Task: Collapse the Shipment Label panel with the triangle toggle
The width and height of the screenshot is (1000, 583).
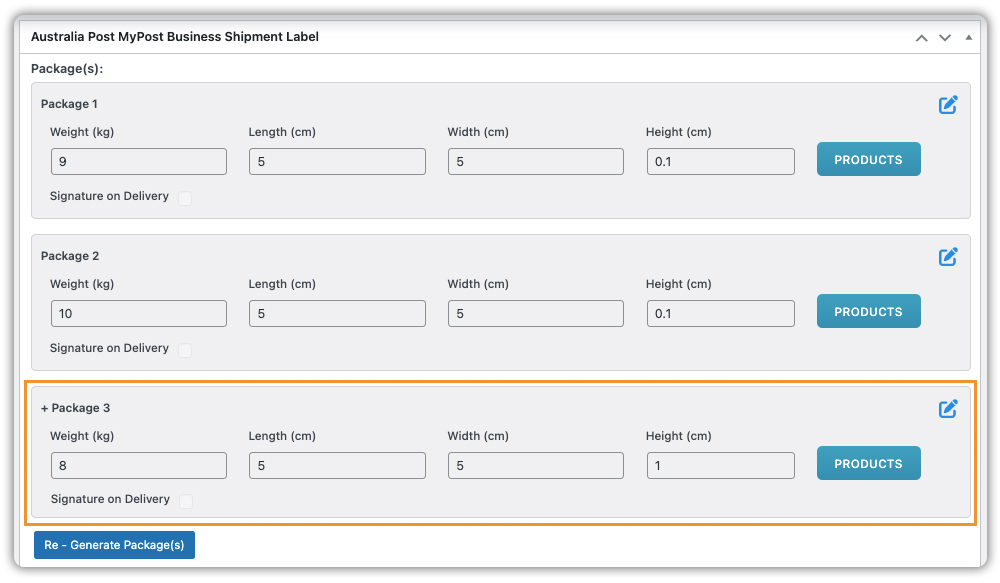Action: [968, 38]
